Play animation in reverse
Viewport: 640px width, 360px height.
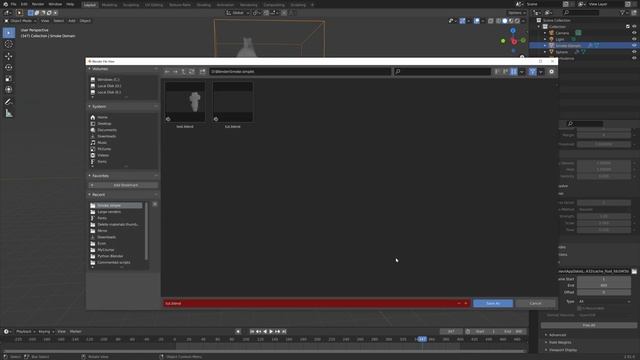pyautogui.click(x=265, y=331)
